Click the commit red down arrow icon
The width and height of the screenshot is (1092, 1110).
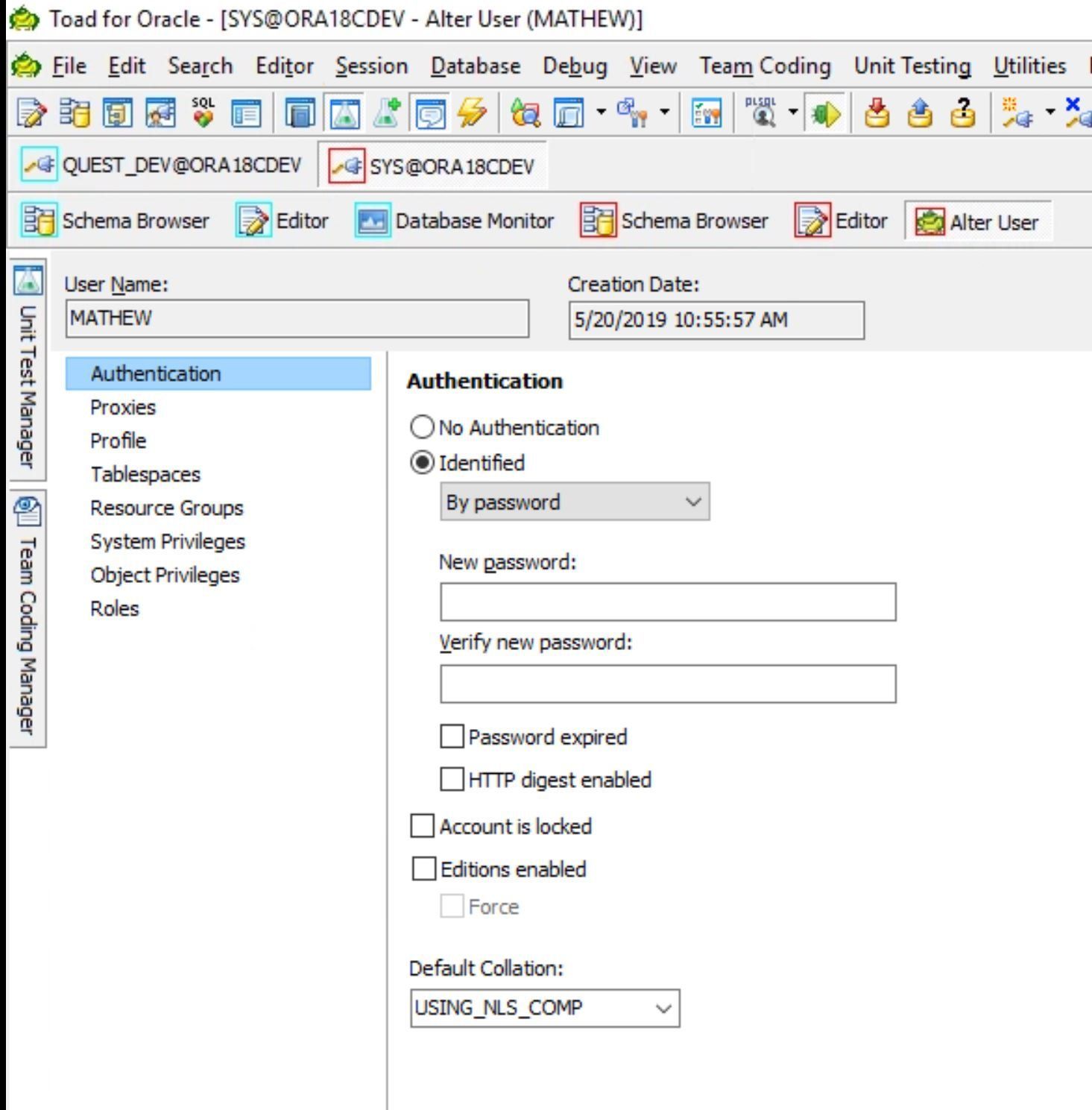point(877,113)
